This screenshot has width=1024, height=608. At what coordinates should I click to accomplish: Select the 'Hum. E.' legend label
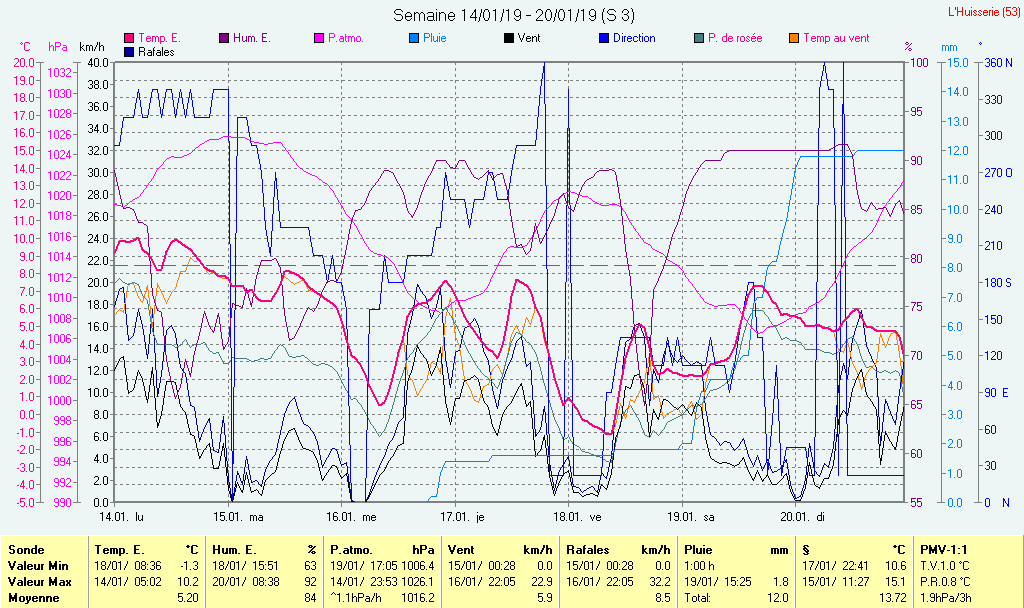(252, 39)
